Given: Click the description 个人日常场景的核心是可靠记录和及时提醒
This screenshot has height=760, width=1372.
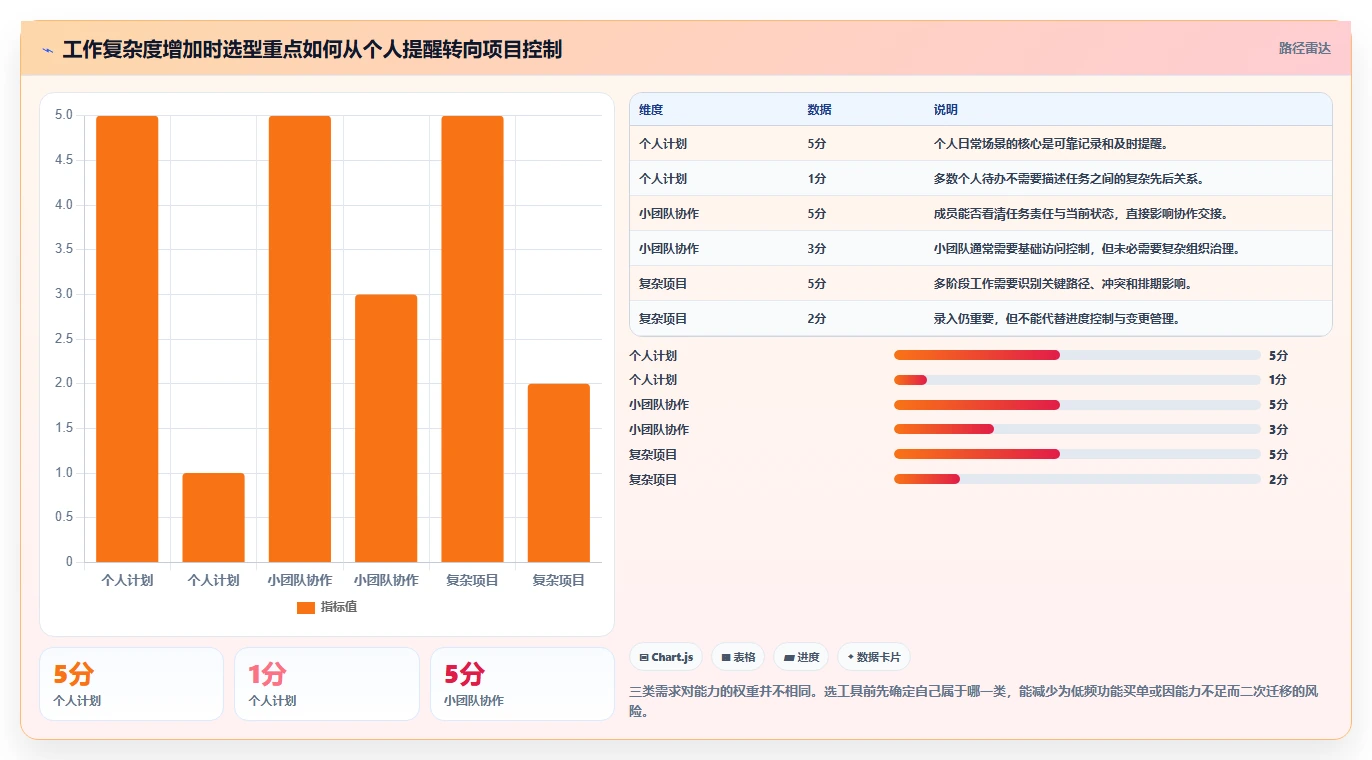Looking at the screenshot, I should pos(1050,144).
